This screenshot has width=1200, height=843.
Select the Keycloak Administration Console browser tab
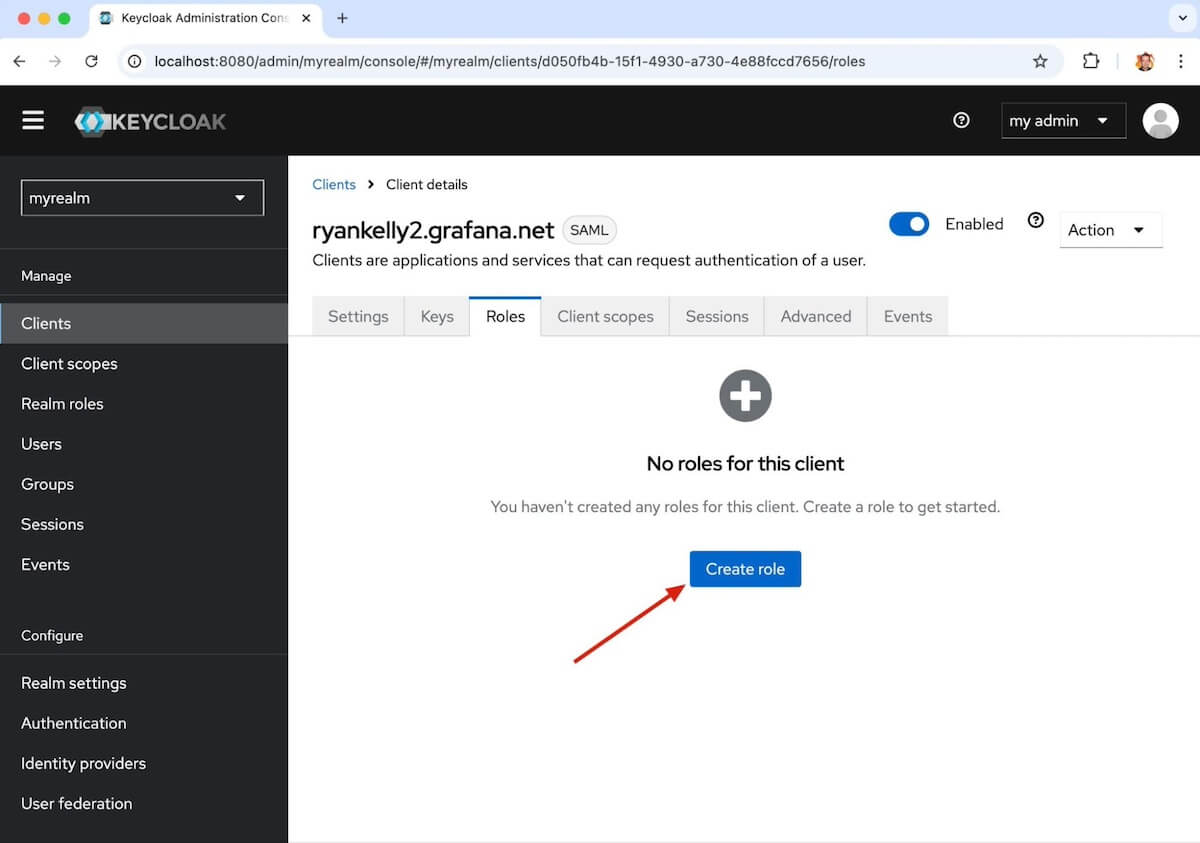click(205, 18)
